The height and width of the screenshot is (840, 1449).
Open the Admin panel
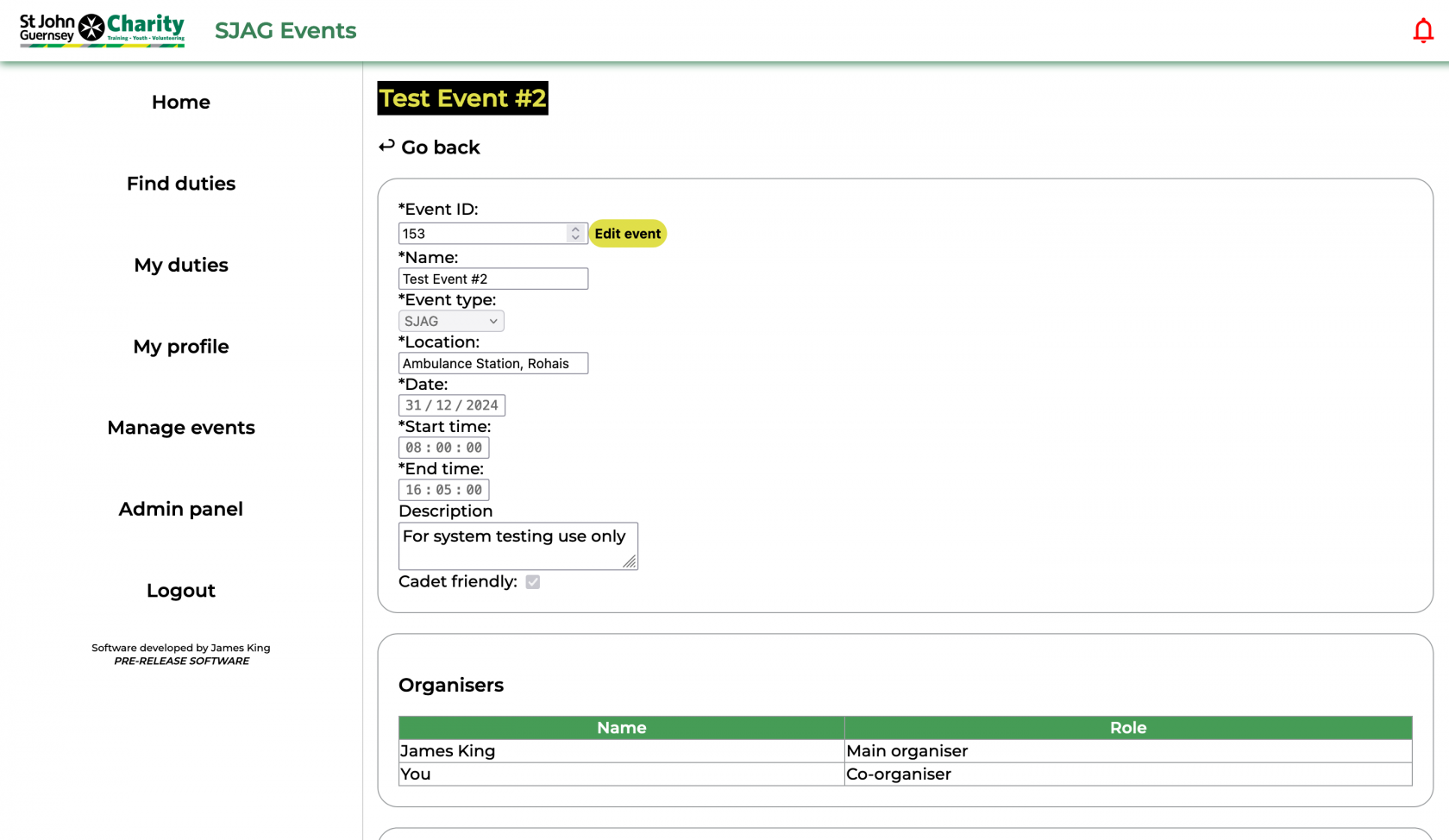(180, 509)
